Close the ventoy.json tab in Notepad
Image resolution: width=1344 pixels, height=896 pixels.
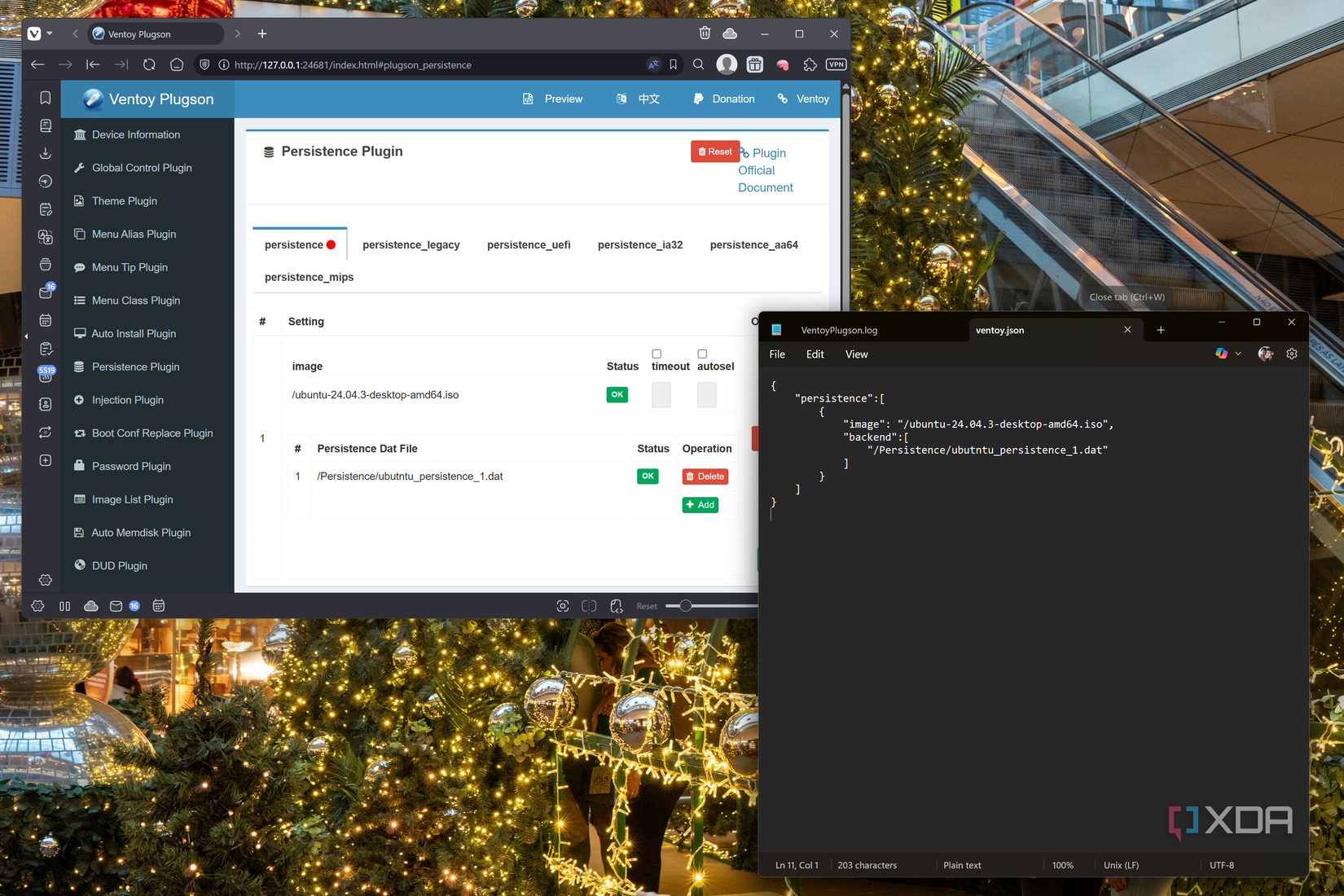[1127, 330]
